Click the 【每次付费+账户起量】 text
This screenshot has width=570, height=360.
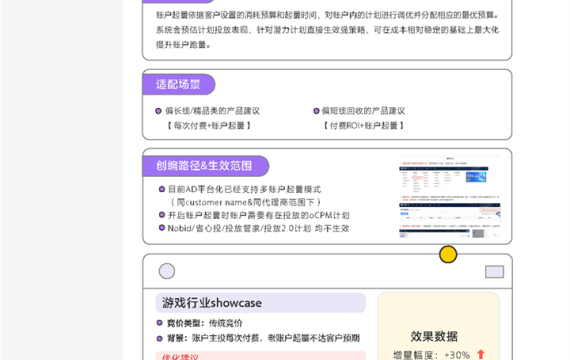(x=209, y=126)
